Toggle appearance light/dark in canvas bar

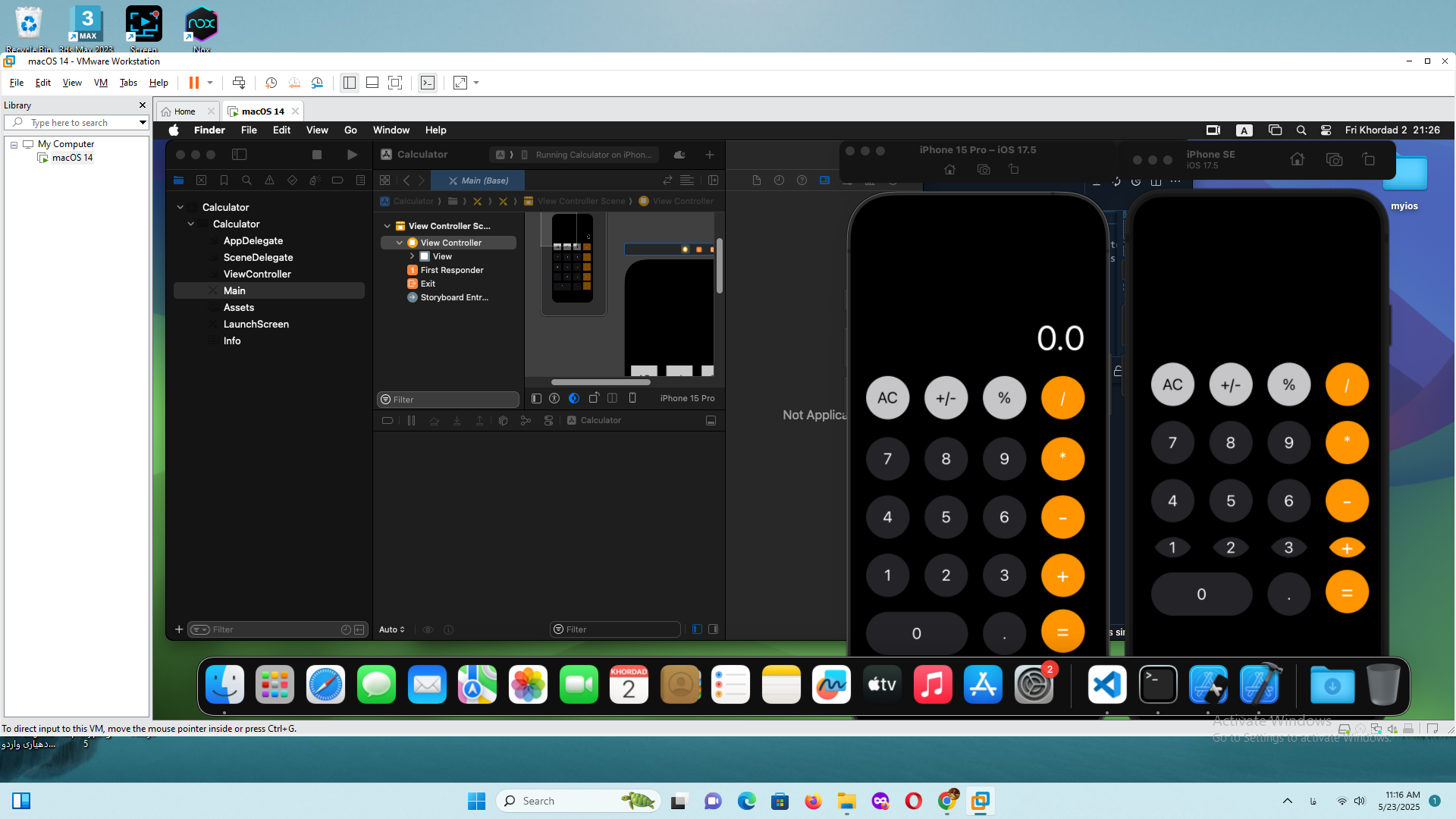click(x=574, y=398)
